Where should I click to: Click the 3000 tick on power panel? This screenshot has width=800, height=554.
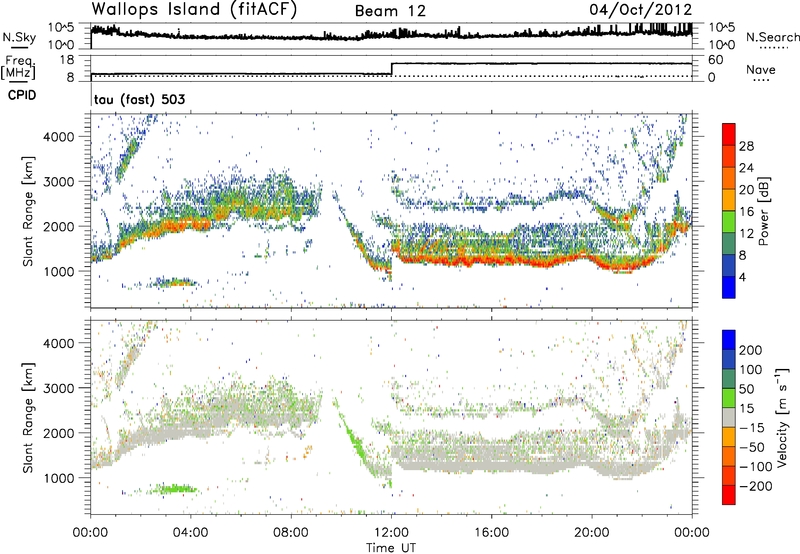pos(58,182)
